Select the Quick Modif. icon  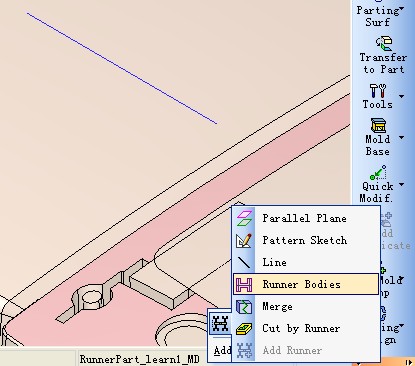click(378, 173)
